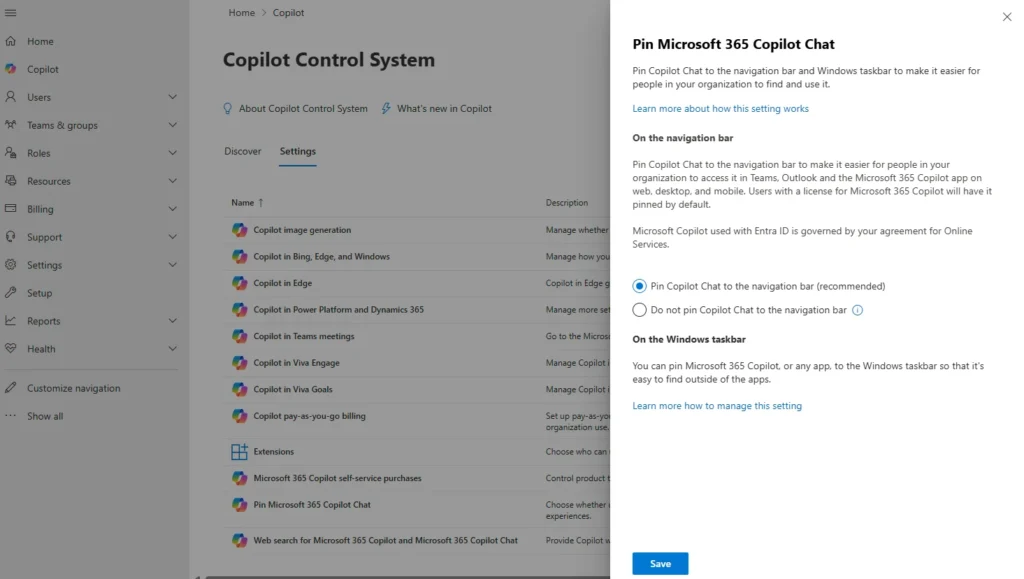1024x579 pixels.
Task: Click the Name column sort arrow
Action: point(261,203)
